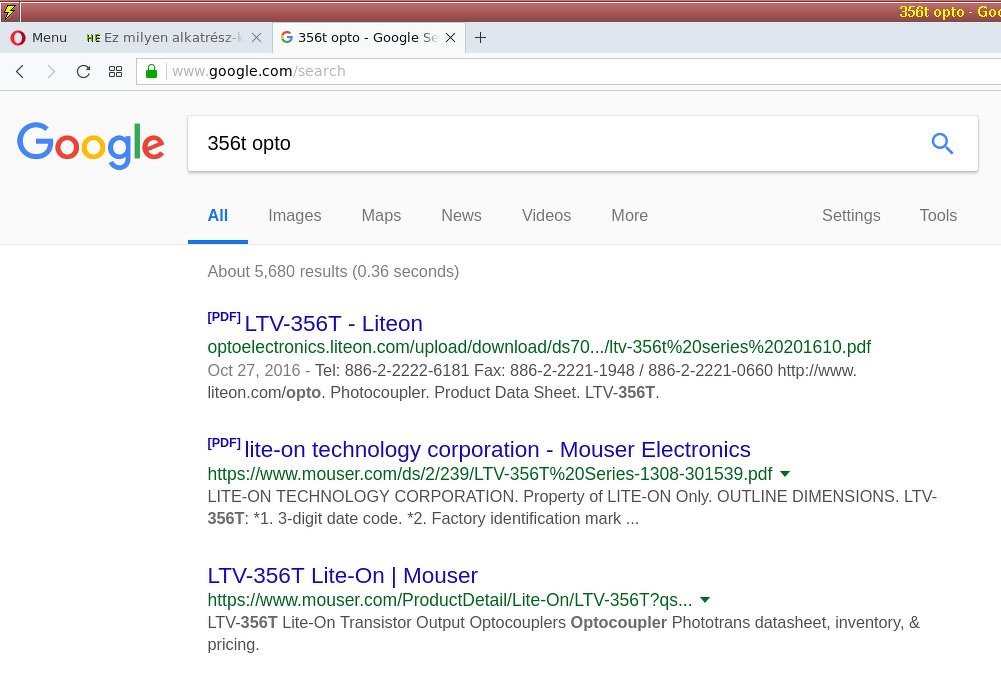Screen dimensions: 1001x674
Task: Expand dropdown arrow next to ProductDetail URL
Action: pyautogui.click(x=705, y=600)
